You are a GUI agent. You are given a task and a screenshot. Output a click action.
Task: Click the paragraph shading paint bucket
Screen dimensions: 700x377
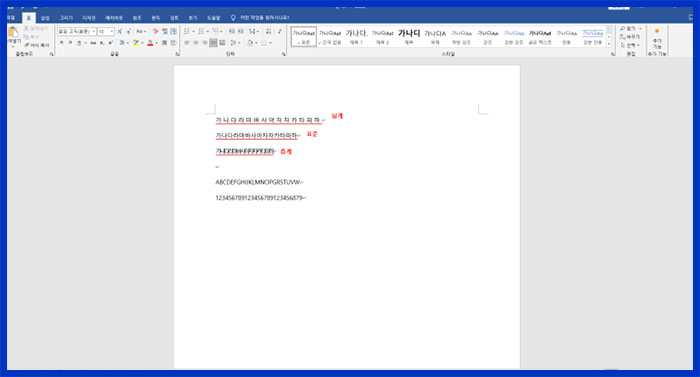[250, 42]
